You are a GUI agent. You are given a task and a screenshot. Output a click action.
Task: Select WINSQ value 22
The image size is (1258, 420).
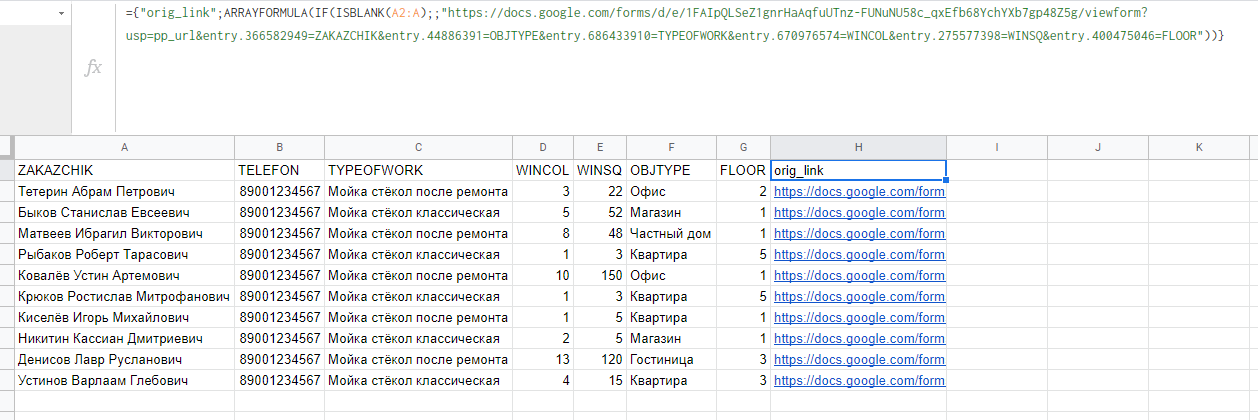[599, 191]
